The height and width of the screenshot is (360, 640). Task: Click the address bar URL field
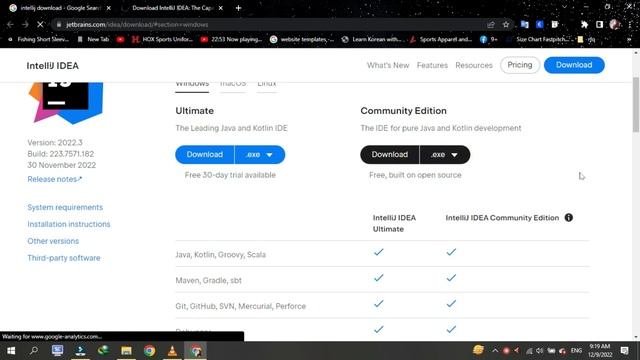click(x=269, y=24)
